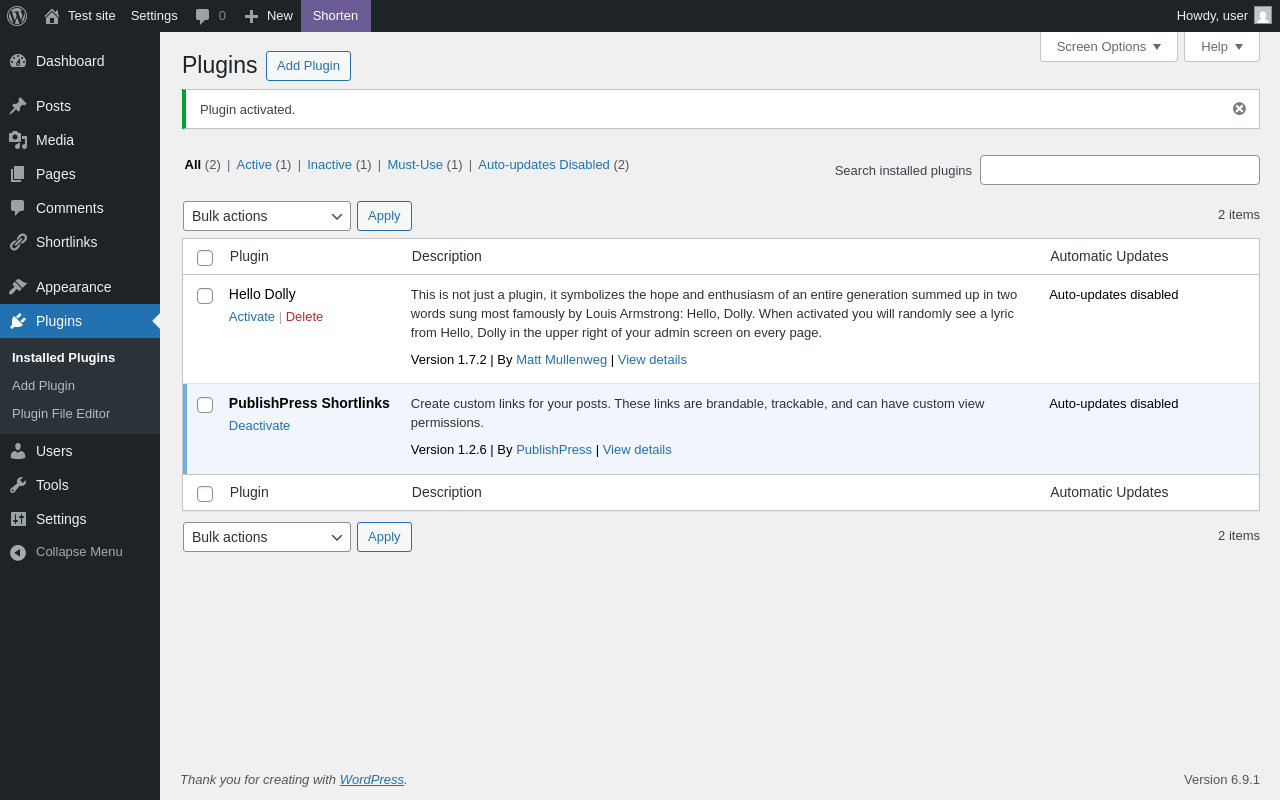
Task: Check the select-all checkbox in table header
Action: [205, 258]
